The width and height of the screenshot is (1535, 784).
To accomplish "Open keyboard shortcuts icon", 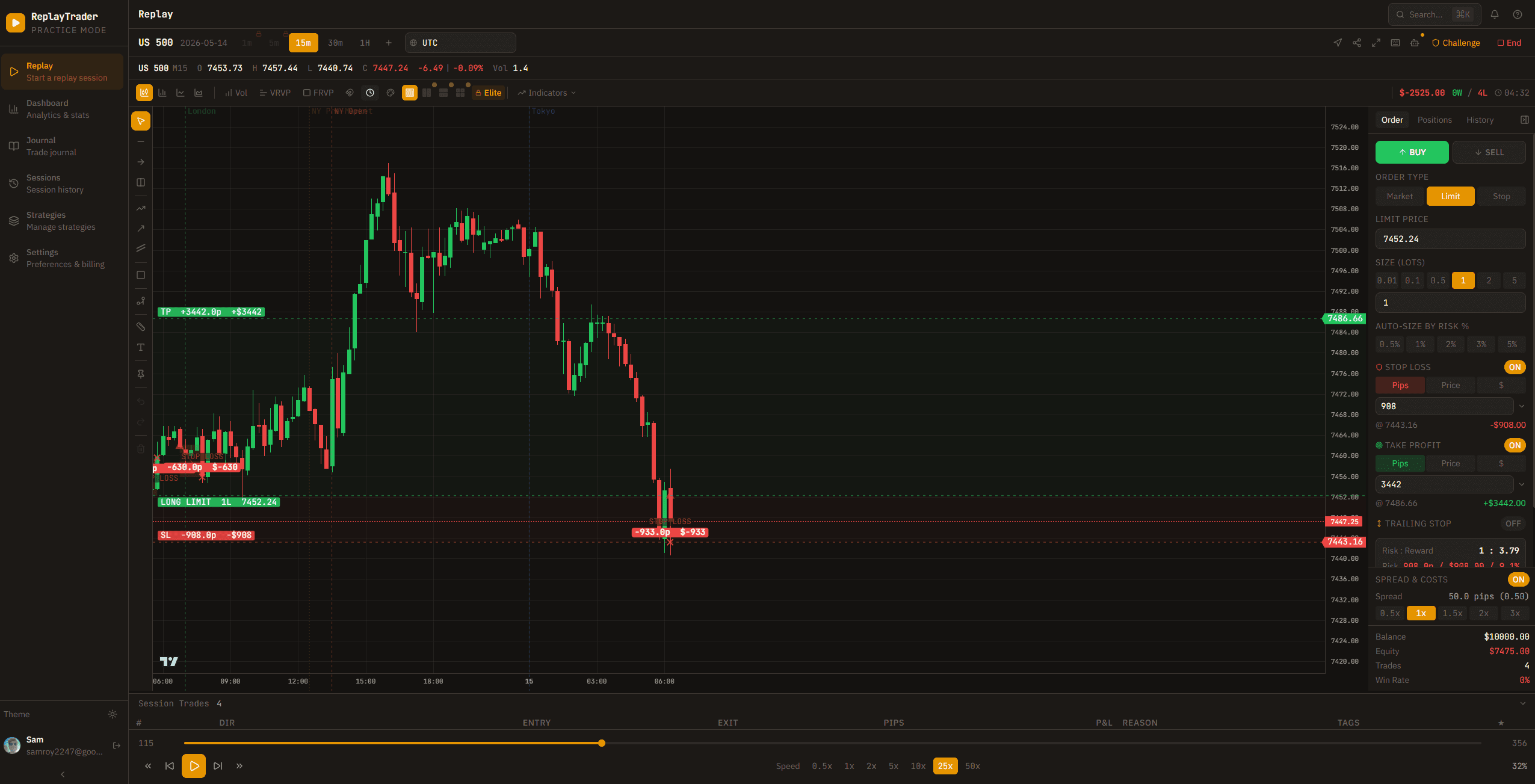I will click(x=1395, y=43).
